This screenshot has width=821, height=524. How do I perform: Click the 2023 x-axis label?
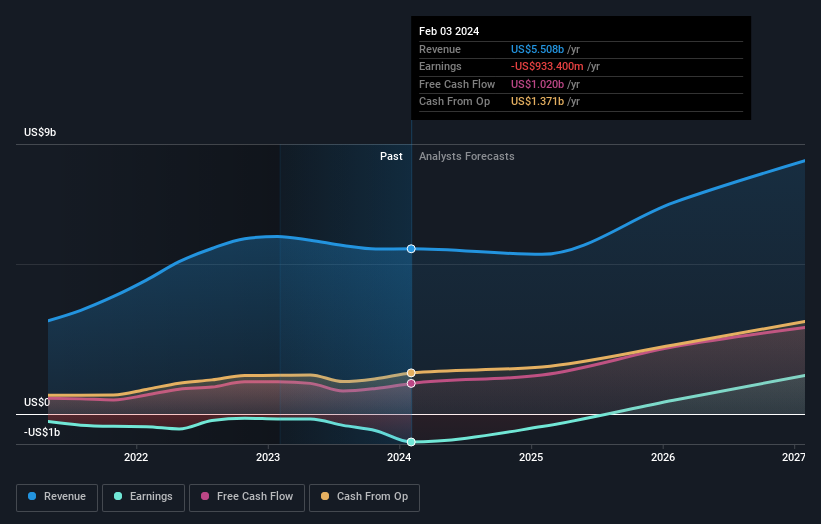268,457
